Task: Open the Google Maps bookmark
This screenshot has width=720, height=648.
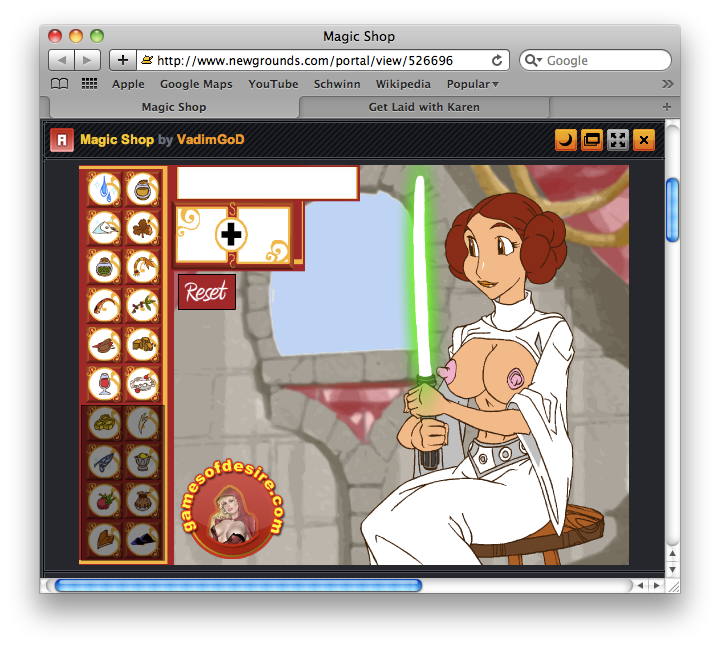Action: pos(196,84)
